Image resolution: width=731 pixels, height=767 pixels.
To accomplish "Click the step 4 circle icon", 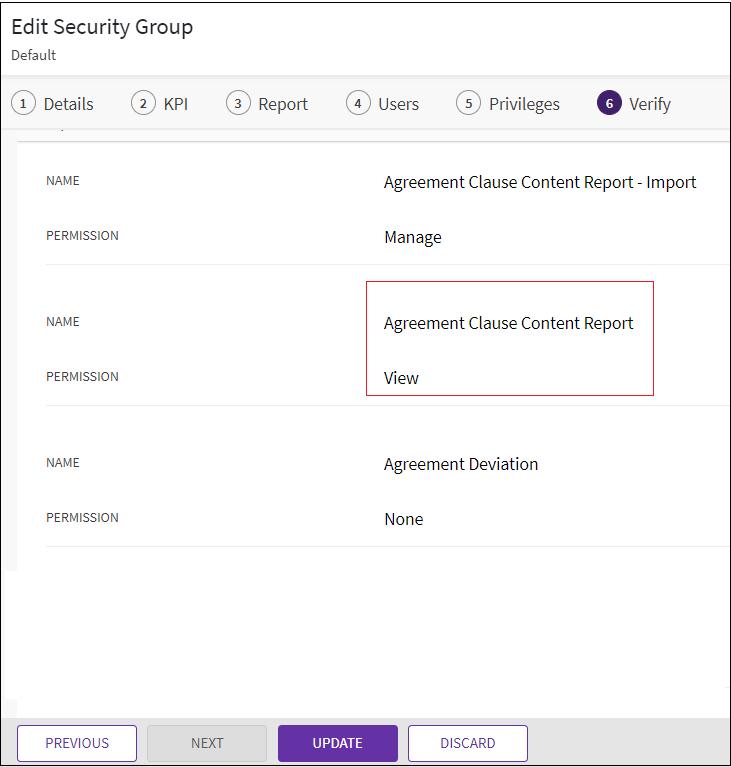I will (x=358, y=103).
